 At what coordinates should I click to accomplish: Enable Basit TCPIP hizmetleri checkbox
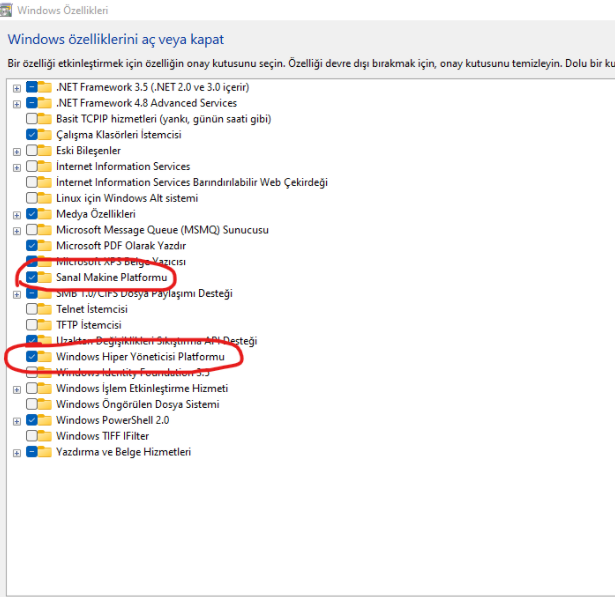tap(32, 118)
